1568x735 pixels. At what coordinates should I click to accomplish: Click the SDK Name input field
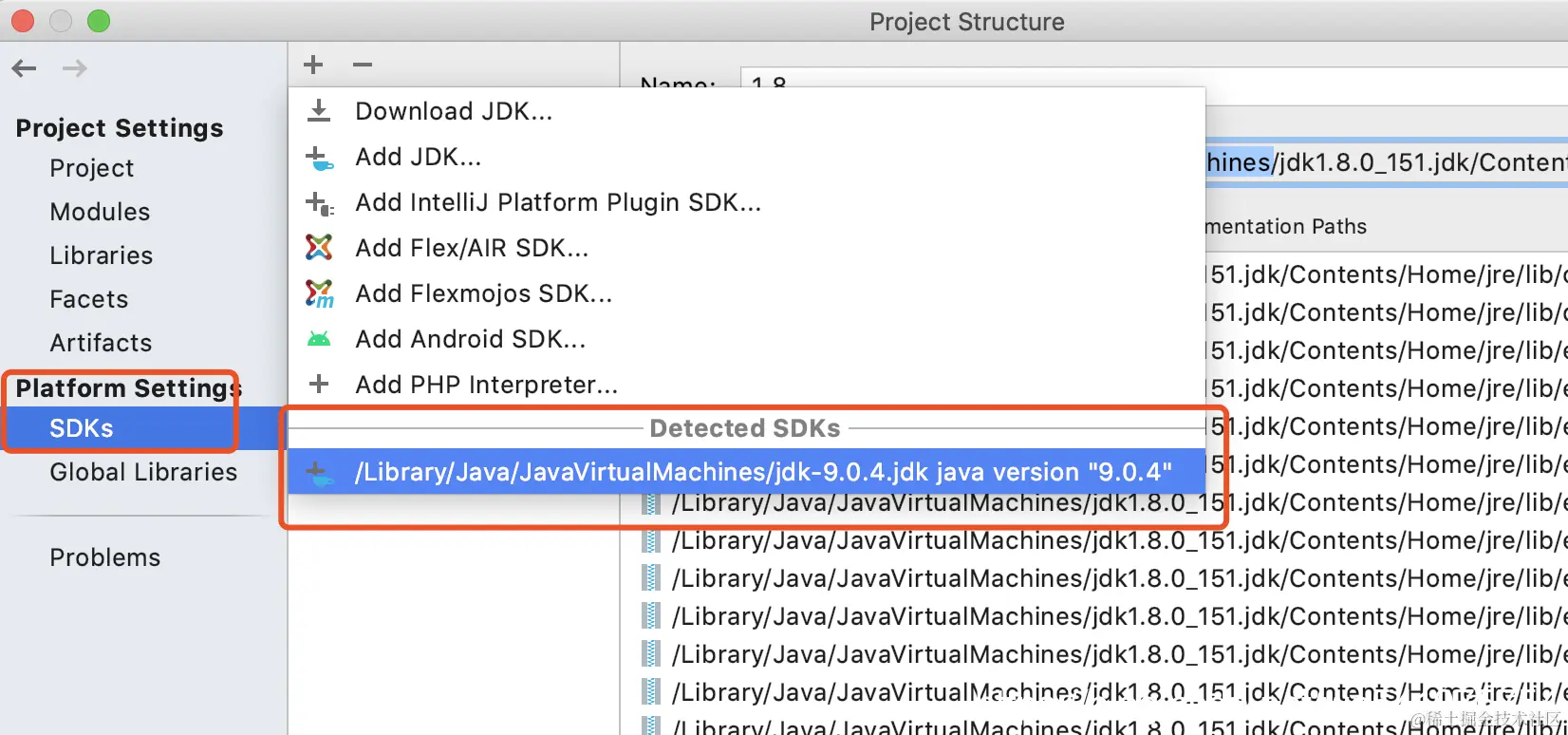pyautogui.click(x=1154, y=85)
